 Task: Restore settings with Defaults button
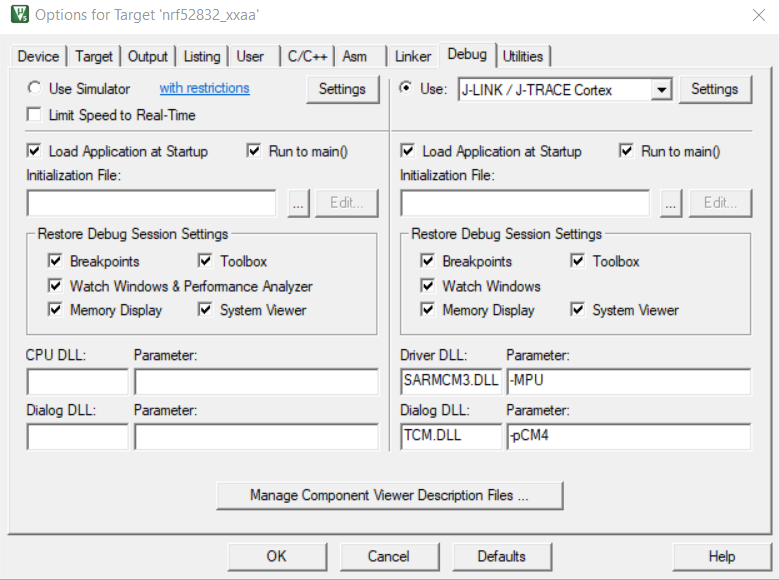pos(502,556)
